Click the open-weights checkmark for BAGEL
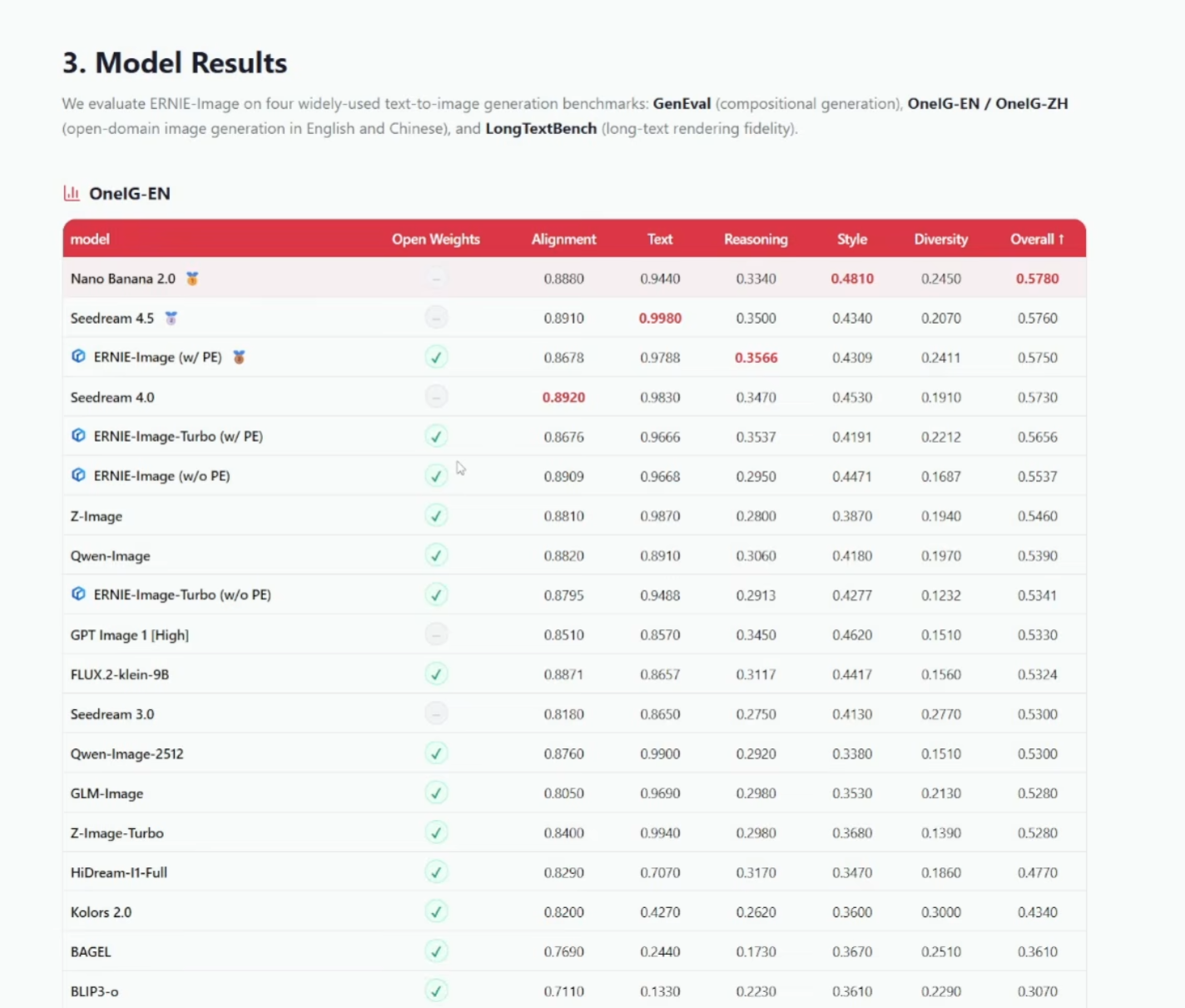 436,951
